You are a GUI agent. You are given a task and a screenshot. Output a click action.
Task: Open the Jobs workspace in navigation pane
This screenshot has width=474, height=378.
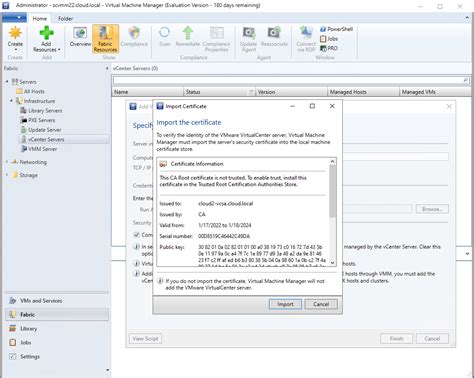click(x=57, y=342)
